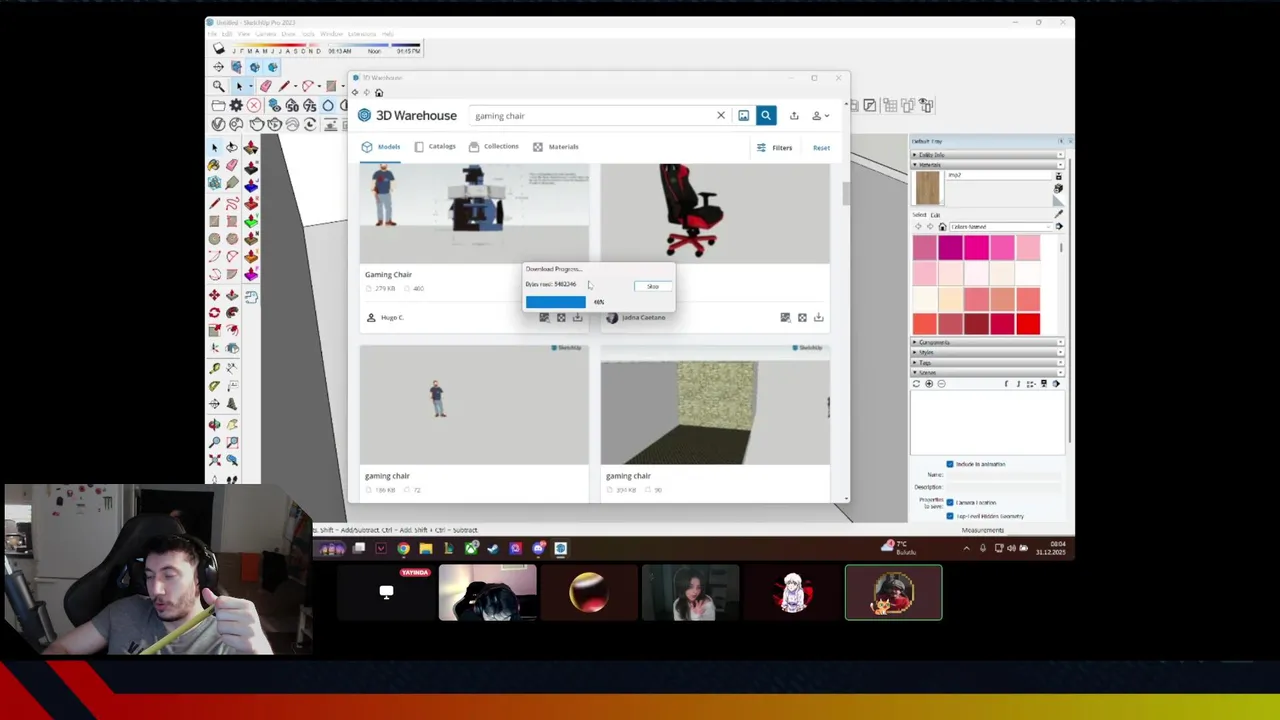Toggle Camera Location checkbox
1280x720 pixels.
coord(950,502)
